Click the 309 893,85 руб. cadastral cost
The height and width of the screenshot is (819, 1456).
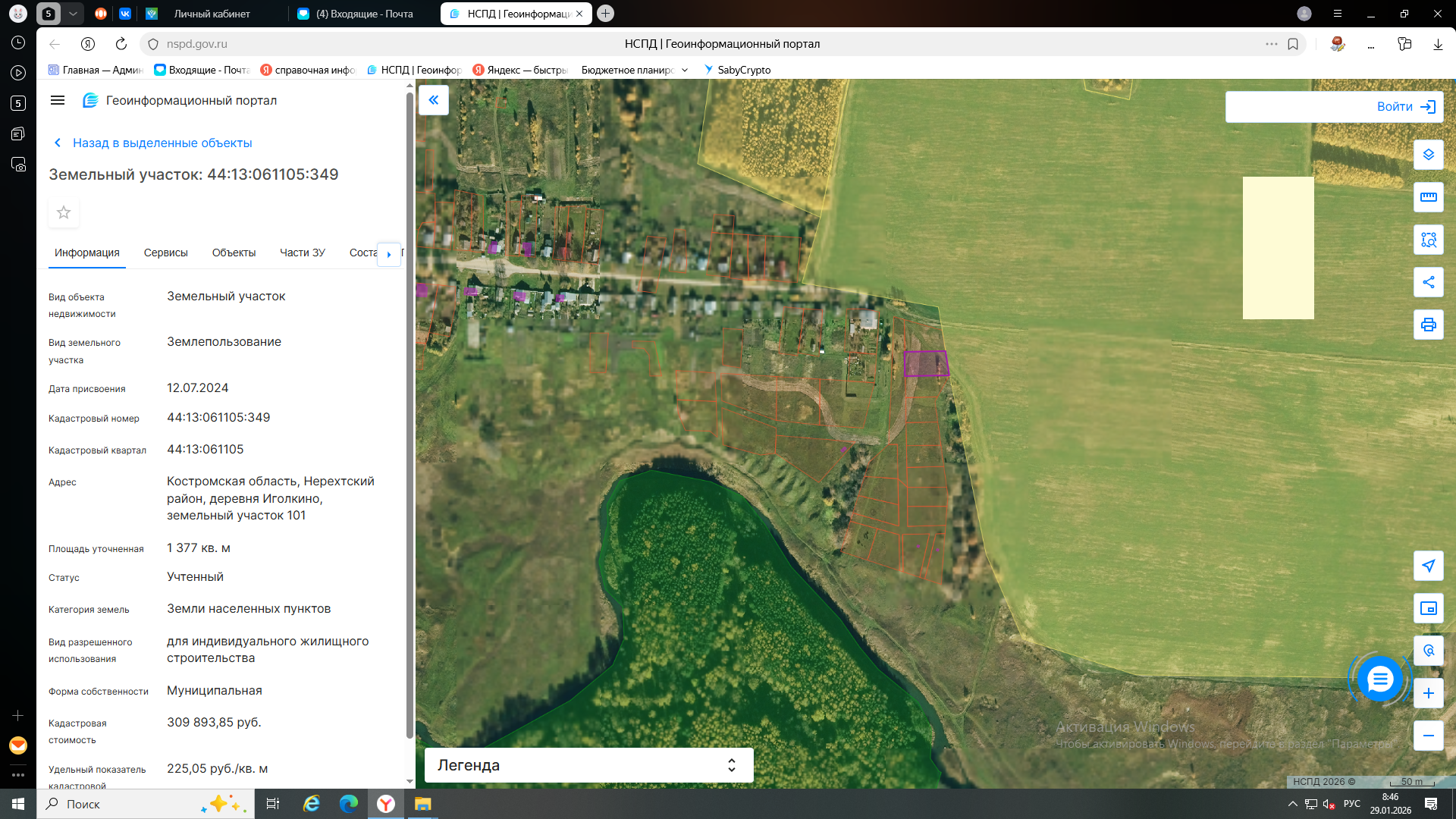[214, 723]
